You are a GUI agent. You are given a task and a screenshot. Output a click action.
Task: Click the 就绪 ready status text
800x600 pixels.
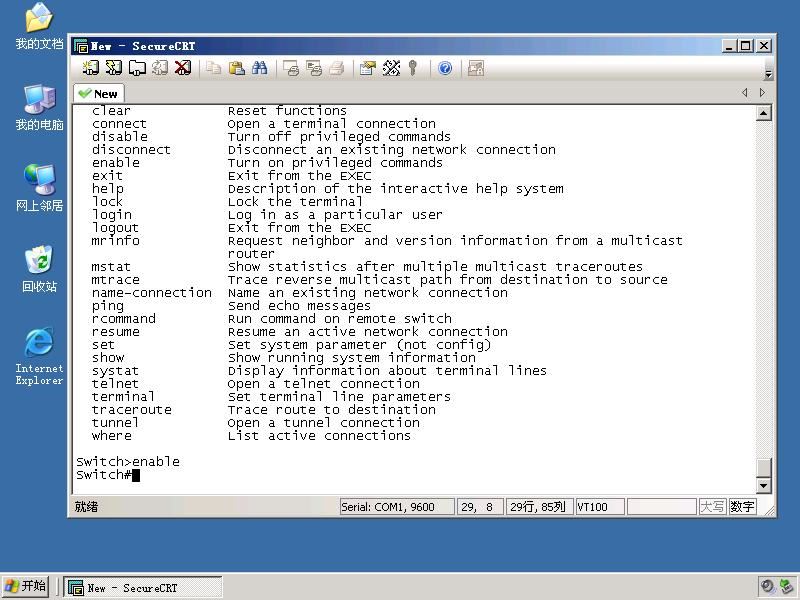pos(86,507)
